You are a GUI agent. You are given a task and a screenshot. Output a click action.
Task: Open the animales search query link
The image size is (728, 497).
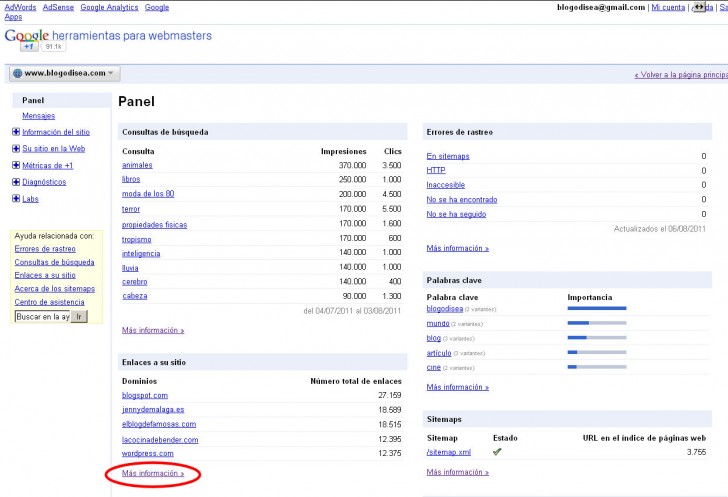(x=137, y=165)
